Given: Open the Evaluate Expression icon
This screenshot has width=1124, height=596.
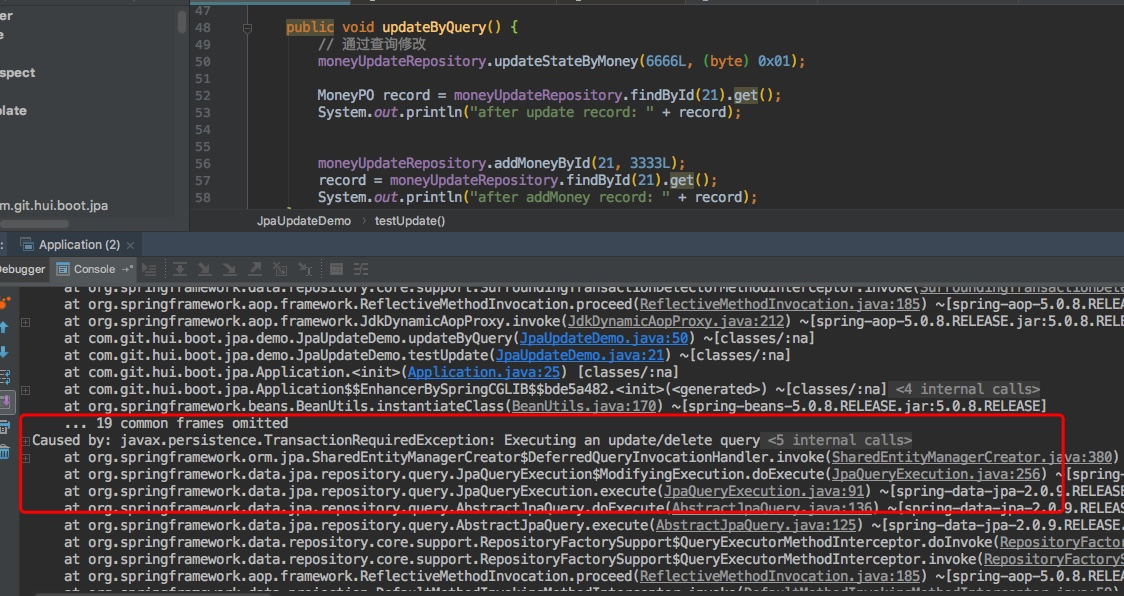Looking at the screenshot, I should pos(338,269).
